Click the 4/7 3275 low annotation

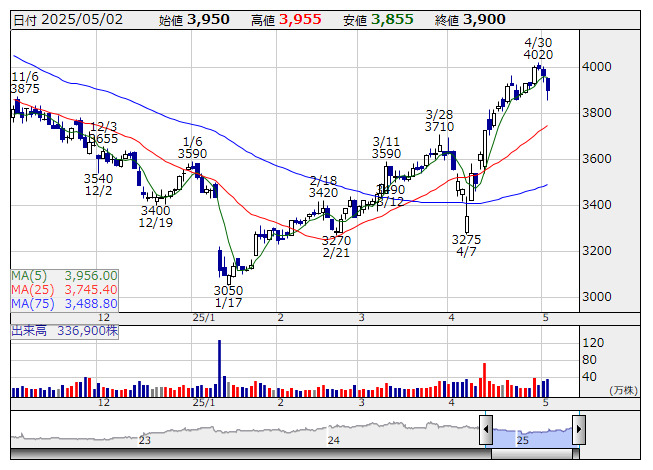(x=466, y=246)
